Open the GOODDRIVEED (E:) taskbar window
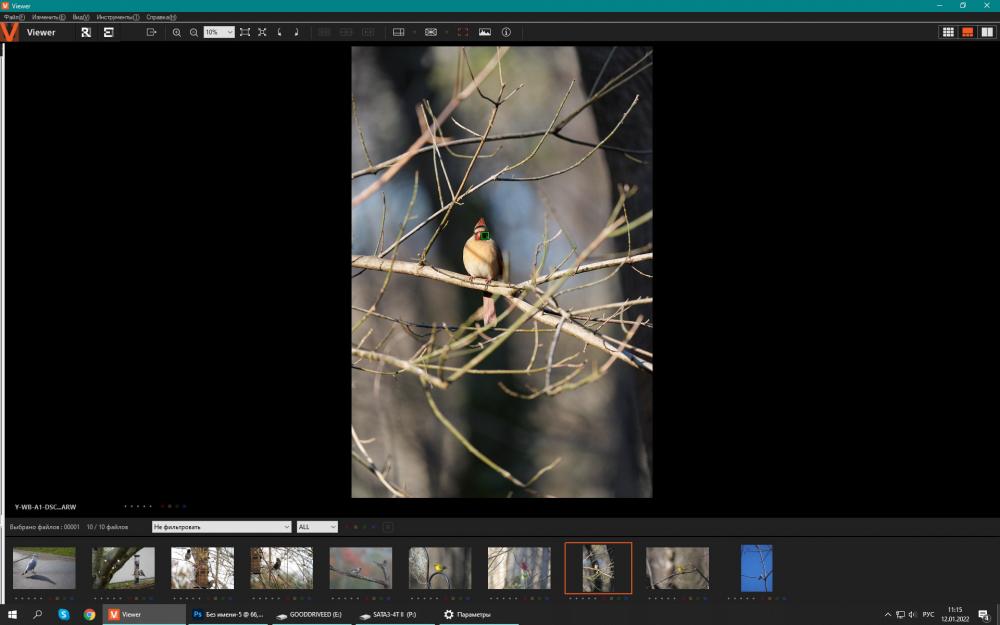The width and height of the screenshot is (1000, 625). (x=311, y=614)
